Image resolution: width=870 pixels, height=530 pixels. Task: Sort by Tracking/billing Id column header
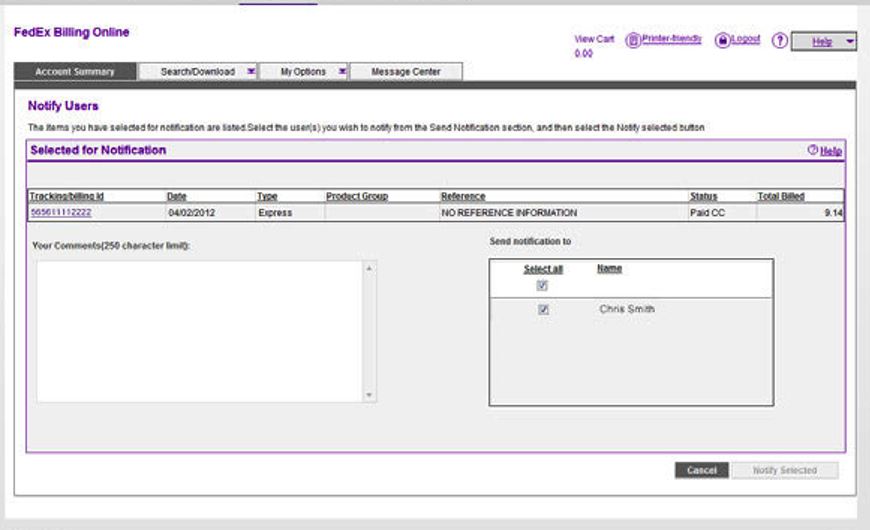click(67, 196)
